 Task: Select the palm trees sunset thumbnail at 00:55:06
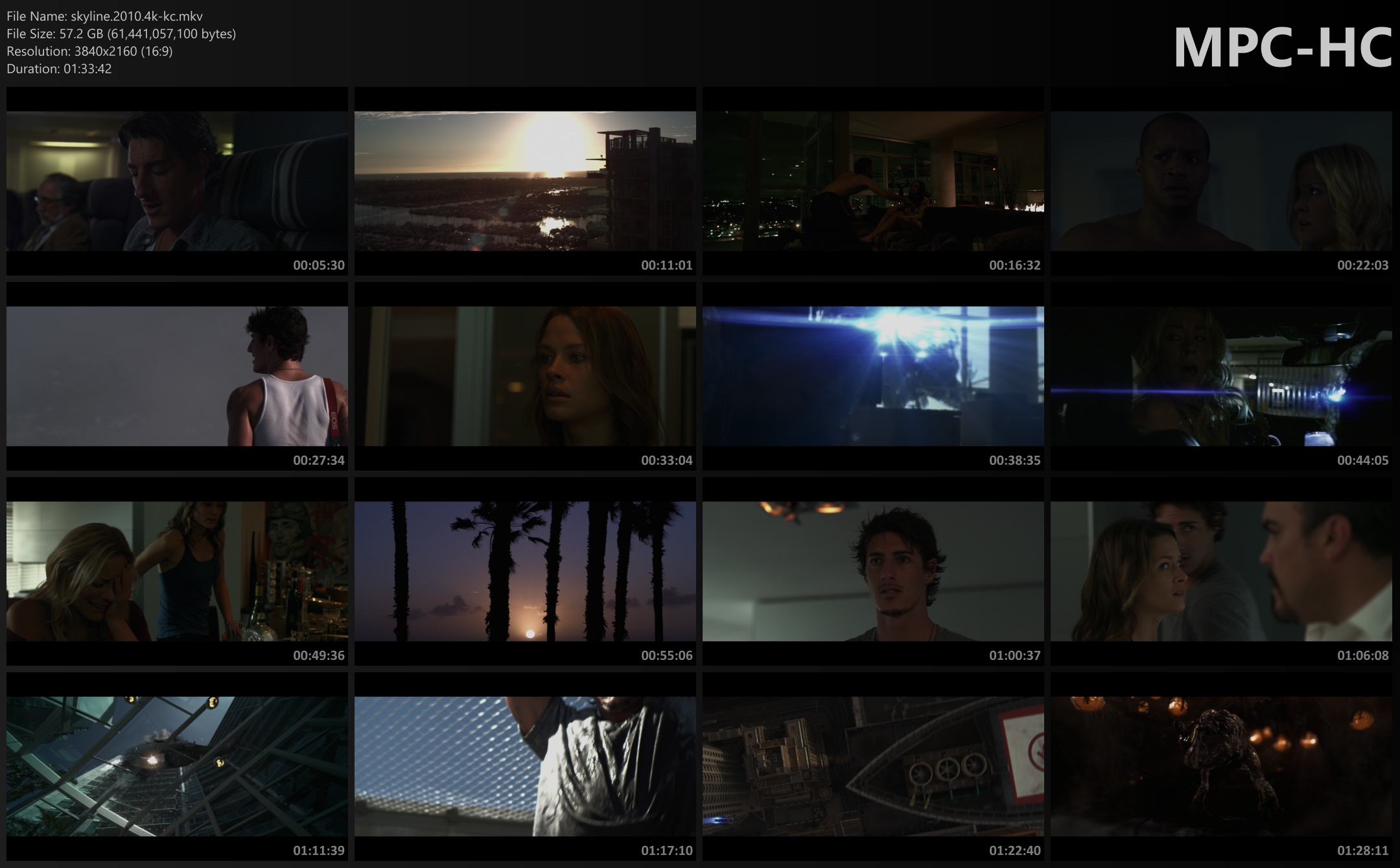[x=525, y=571]
